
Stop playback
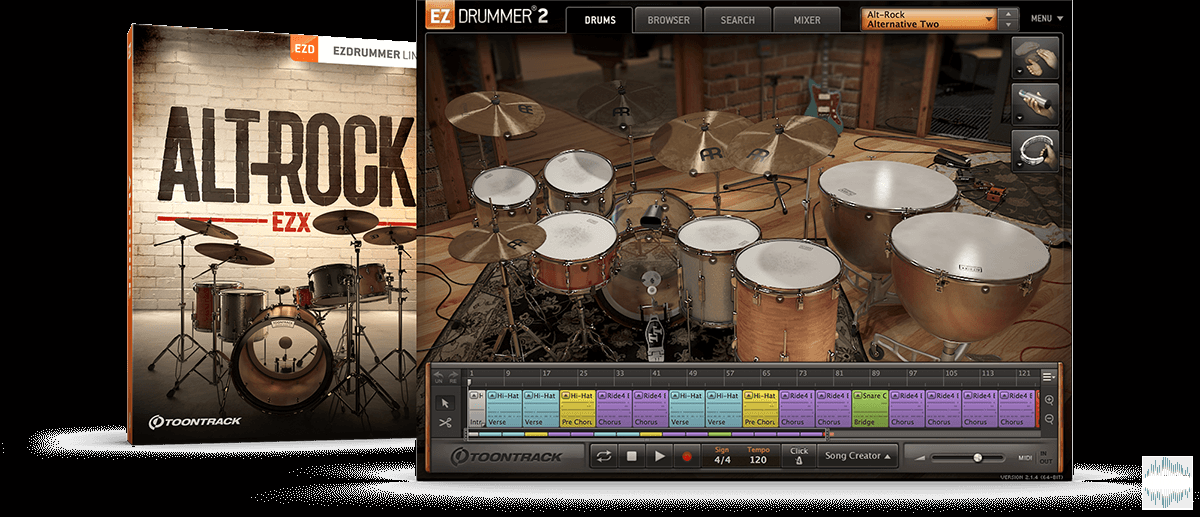click(x=631, y=456)
